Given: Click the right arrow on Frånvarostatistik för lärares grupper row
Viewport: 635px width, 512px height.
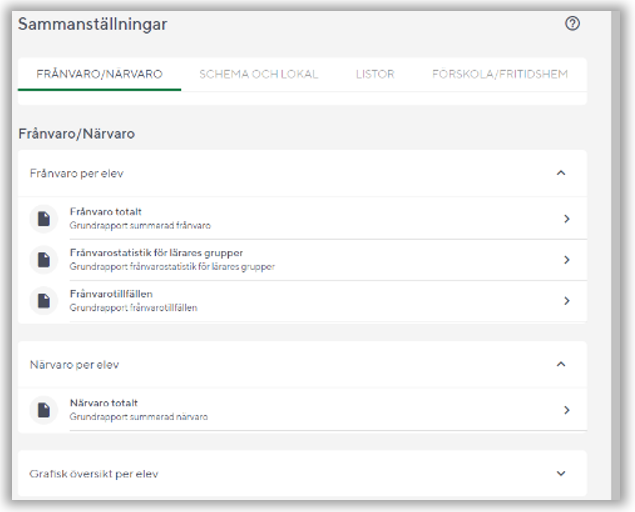Looking at the screenshot, I should click(567, 259).
